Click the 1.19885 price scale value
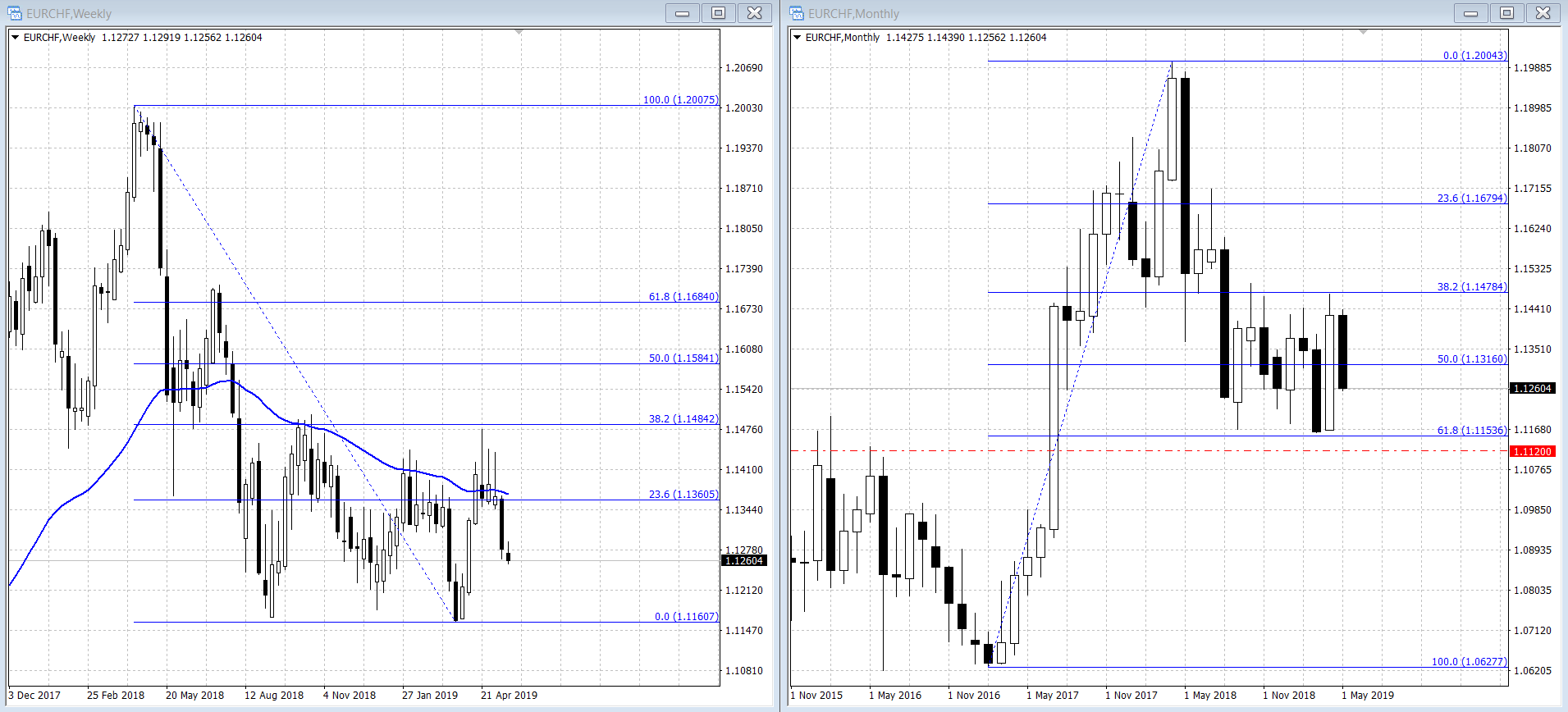Screen dimensions: 1568x712 [1533, 67]
